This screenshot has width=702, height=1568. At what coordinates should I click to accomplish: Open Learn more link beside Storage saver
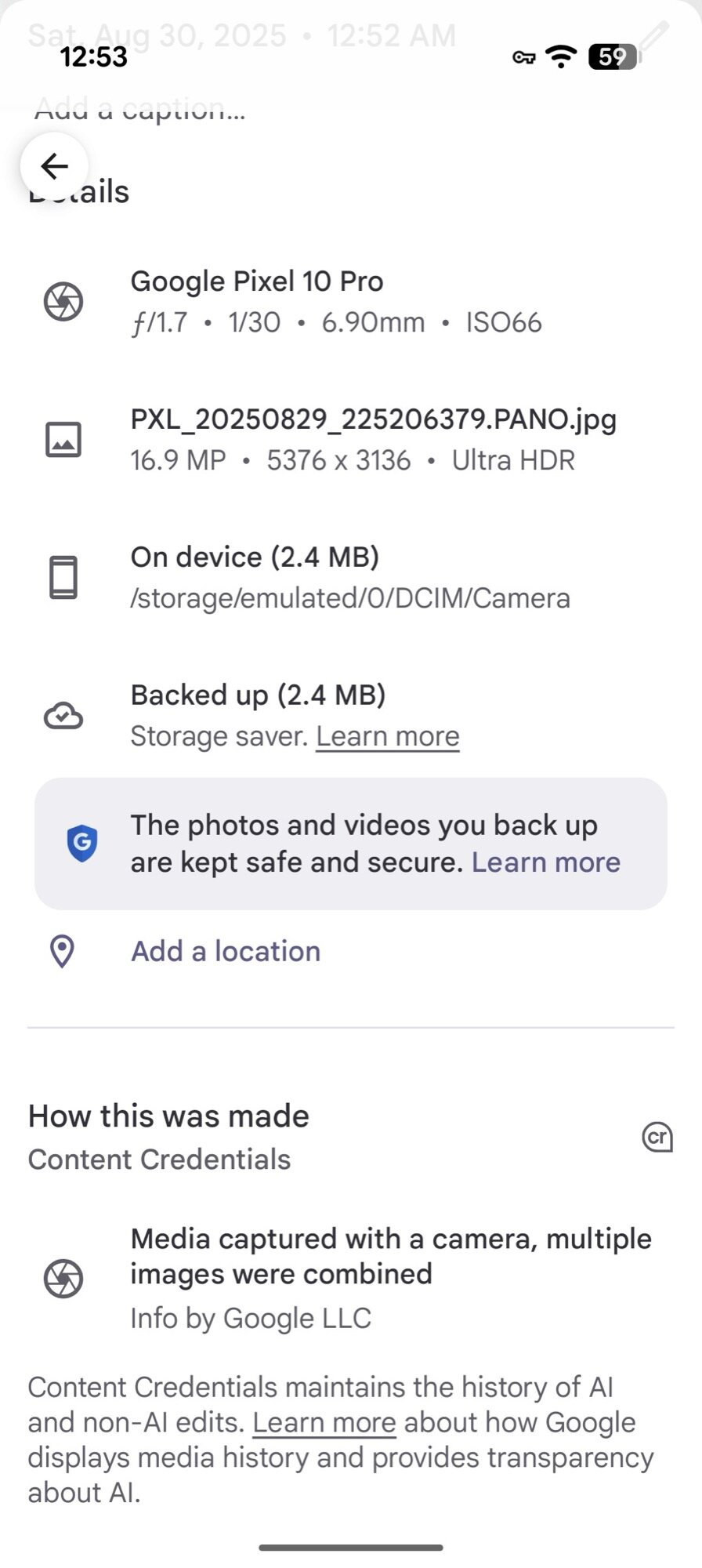coord(388,737)
